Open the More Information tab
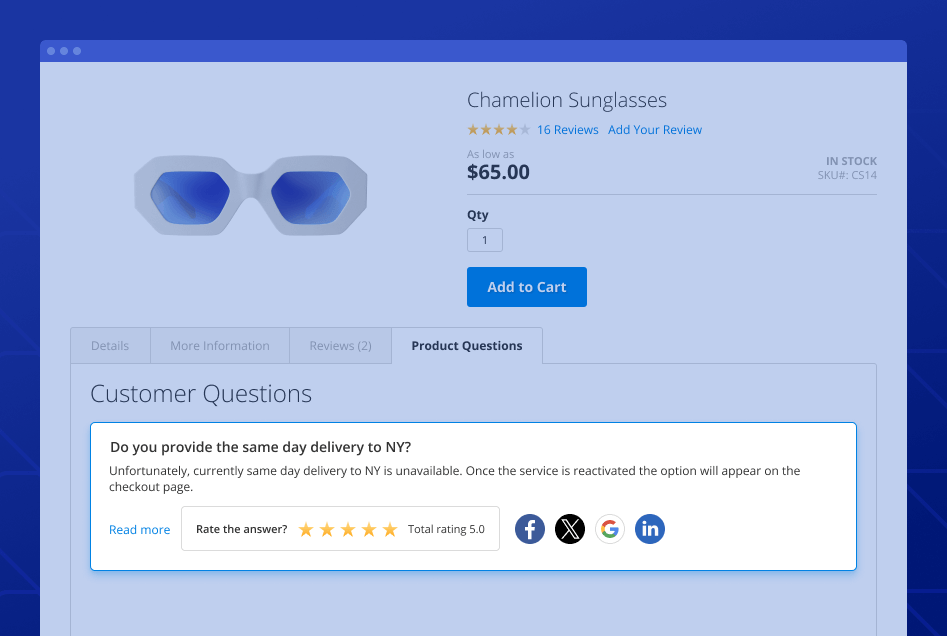This screenshot has height=636, width=947. point(219,345)
